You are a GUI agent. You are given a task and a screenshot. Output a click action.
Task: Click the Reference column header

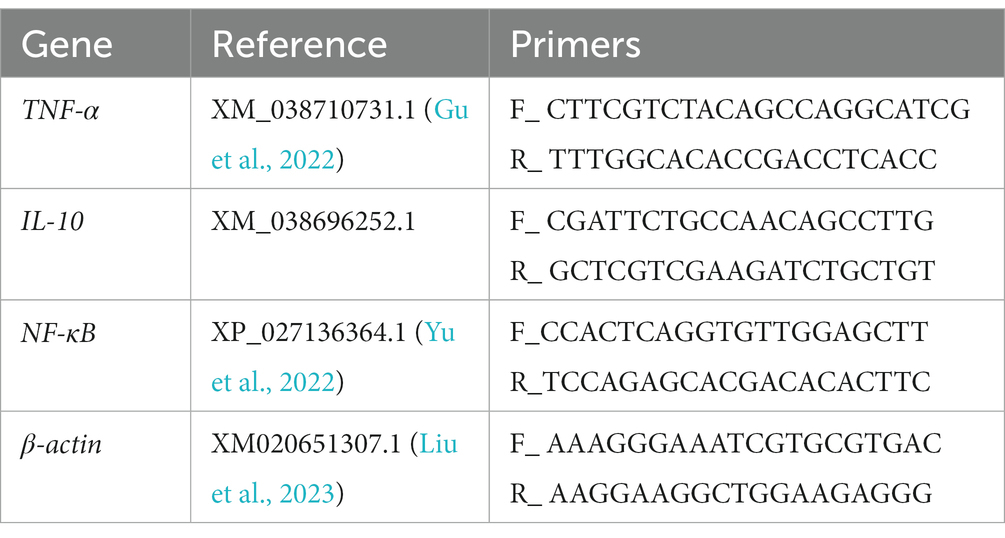(299, 45)
